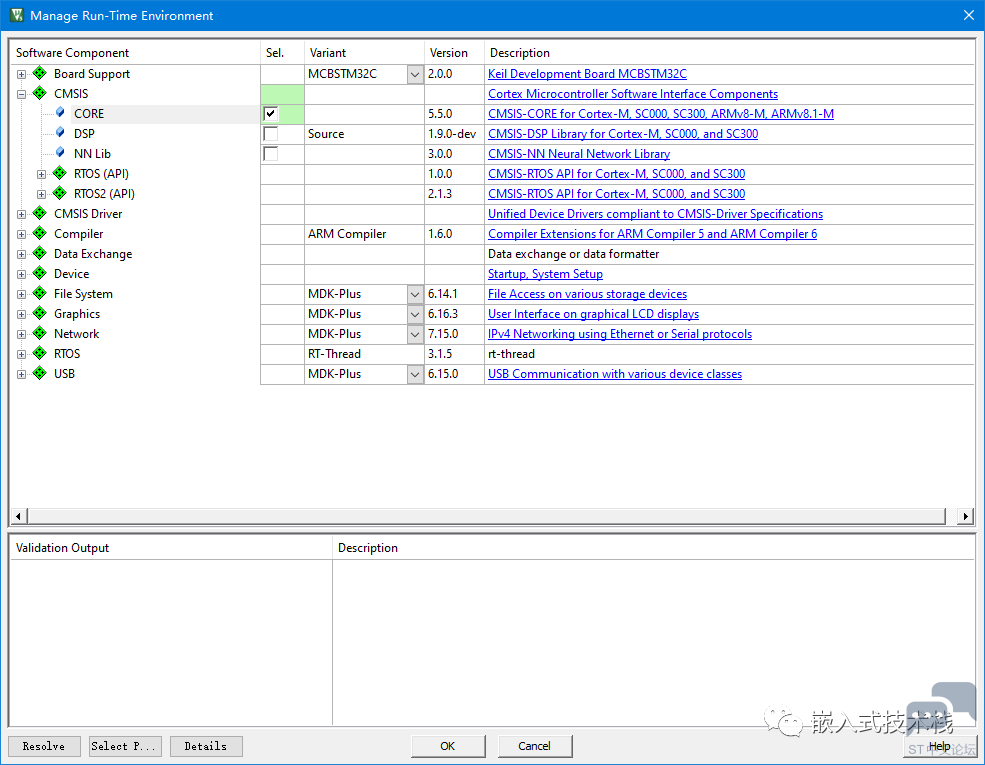Click the NN Lib blue component icon
The image size is (985, 765).
(x=60, y=153)
